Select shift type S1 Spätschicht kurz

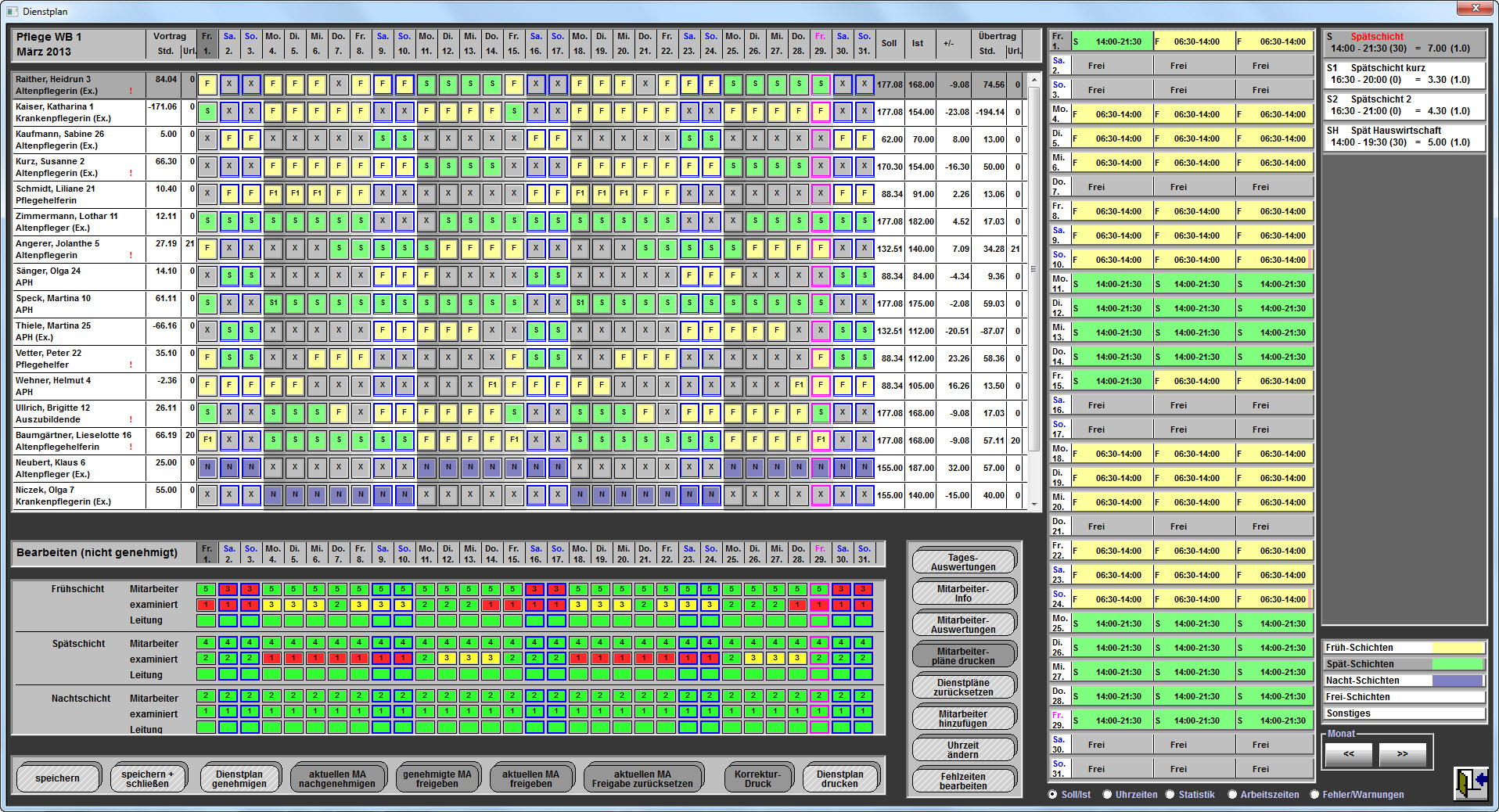pyautogui.click(x=1404, y=74)
